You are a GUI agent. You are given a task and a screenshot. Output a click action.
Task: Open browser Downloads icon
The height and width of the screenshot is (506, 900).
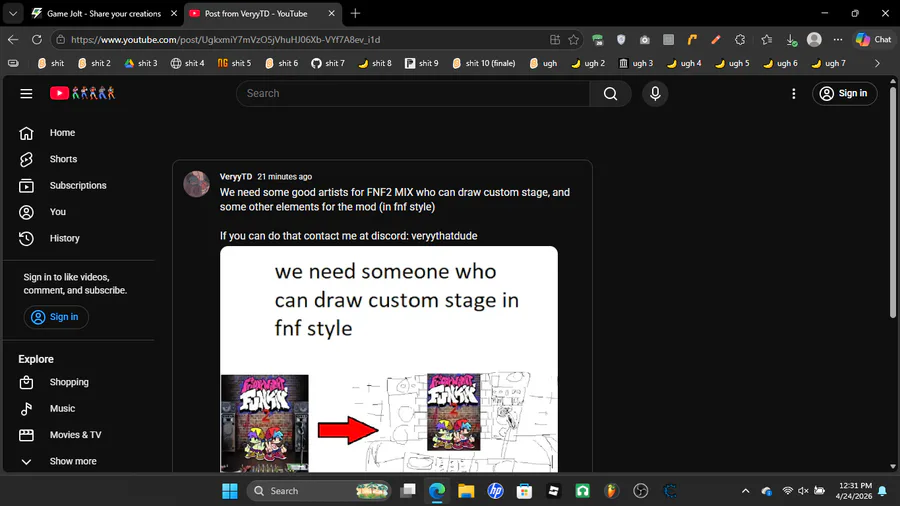click(791, 40)
